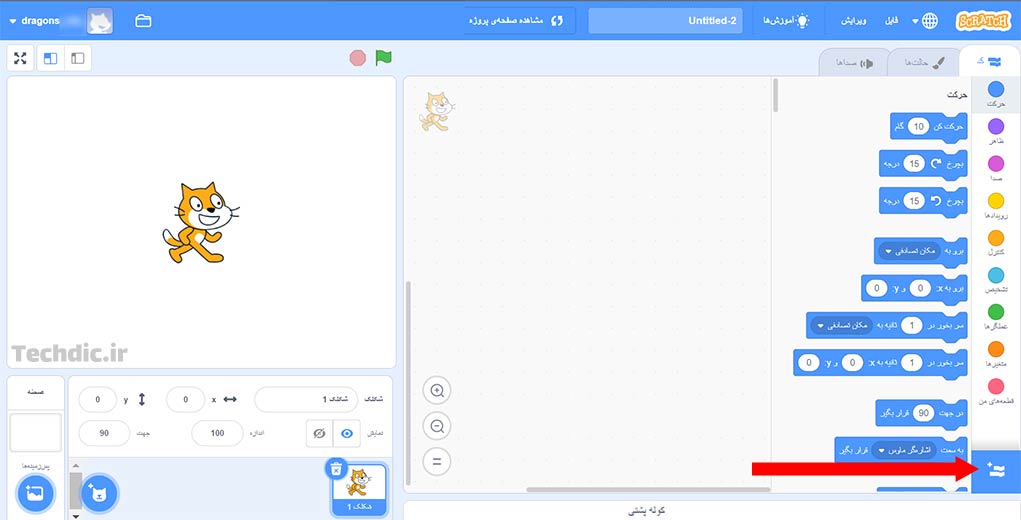Click the sprite name field شکلک 1
Screen dimensions: 1021x520
tap(306, 399)
